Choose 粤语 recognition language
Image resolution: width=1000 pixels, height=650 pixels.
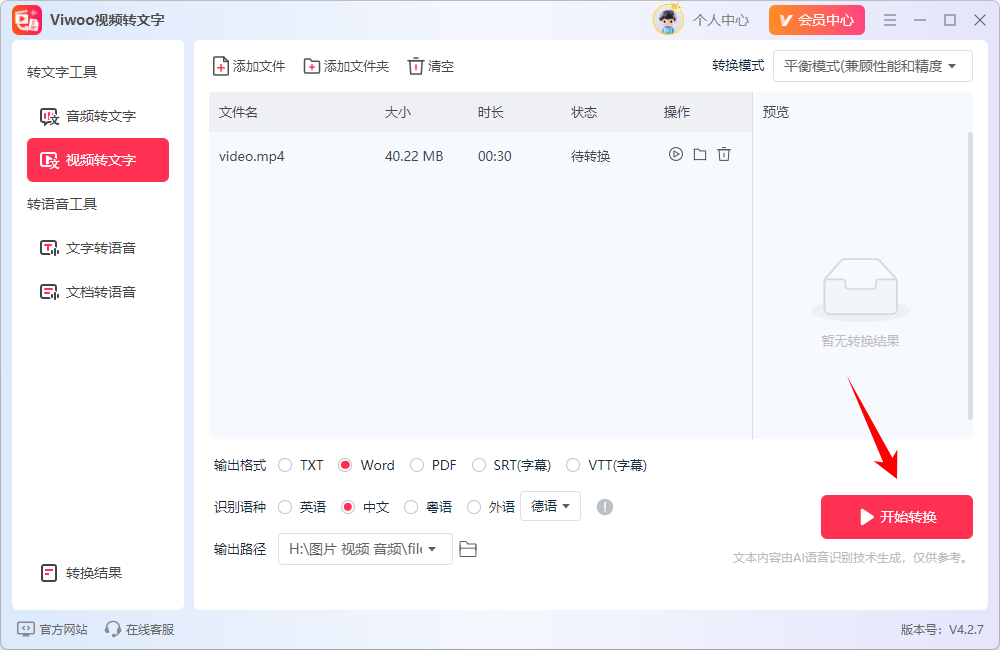point(428,507)
